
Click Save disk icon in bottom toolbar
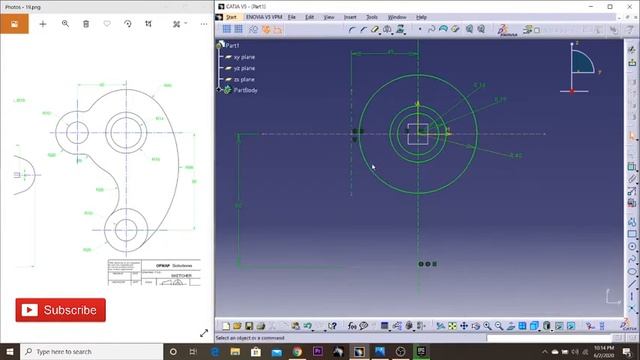pyautogui.click(x=249, y=326)
